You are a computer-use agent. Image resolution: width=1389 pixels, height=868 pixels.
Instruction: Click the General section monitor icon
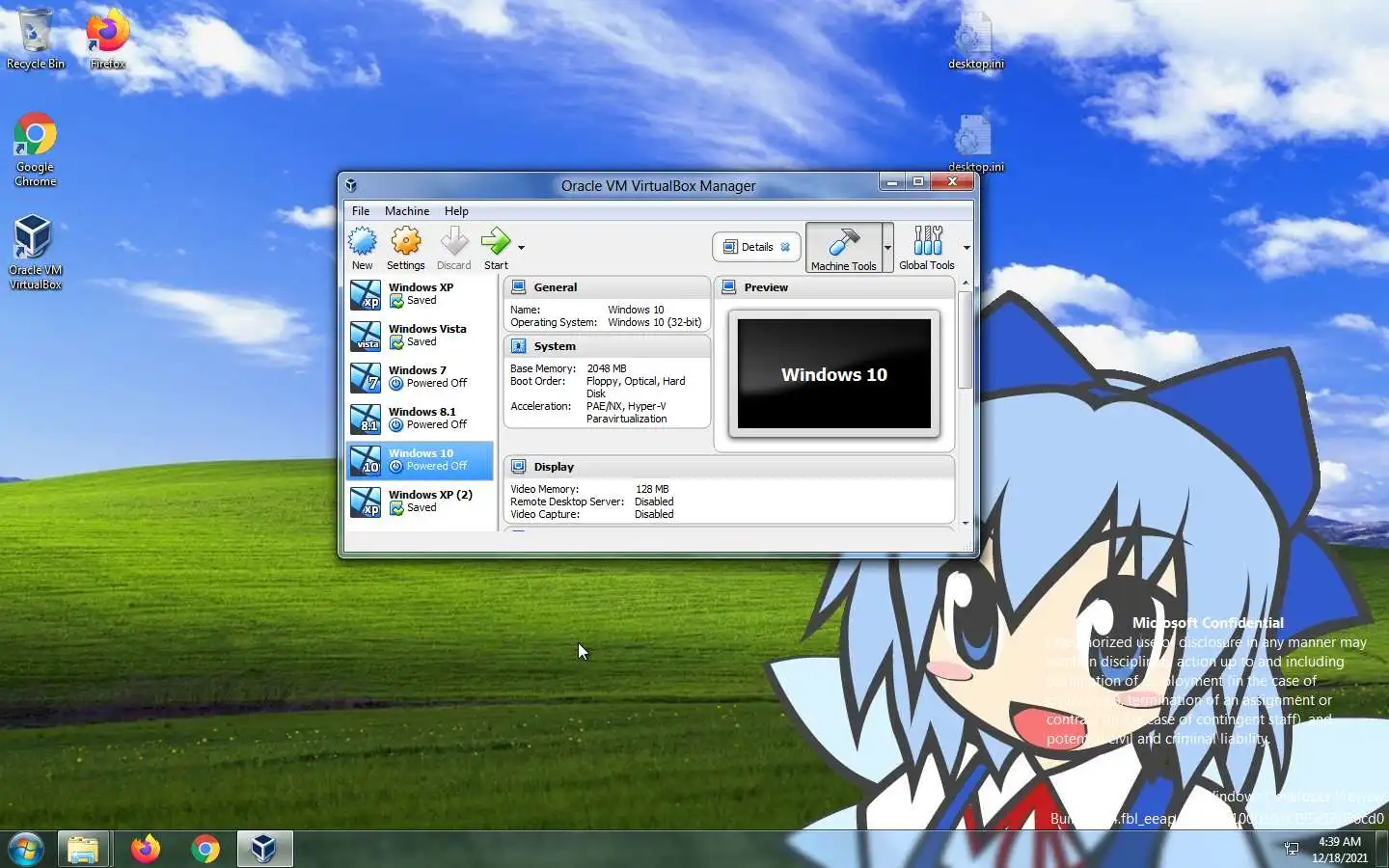(518, 287)
